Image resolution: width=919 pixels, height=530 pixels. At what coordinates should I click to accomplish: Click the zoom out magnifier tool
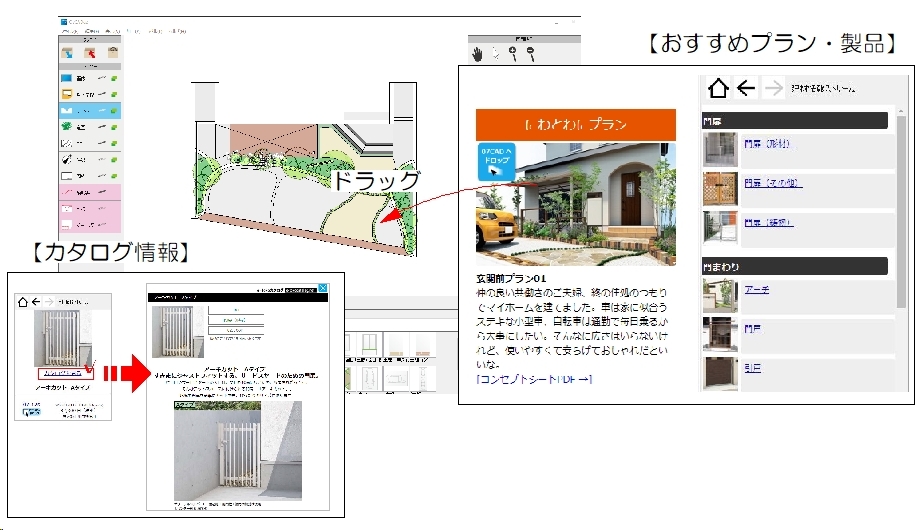tap(530, 54)
